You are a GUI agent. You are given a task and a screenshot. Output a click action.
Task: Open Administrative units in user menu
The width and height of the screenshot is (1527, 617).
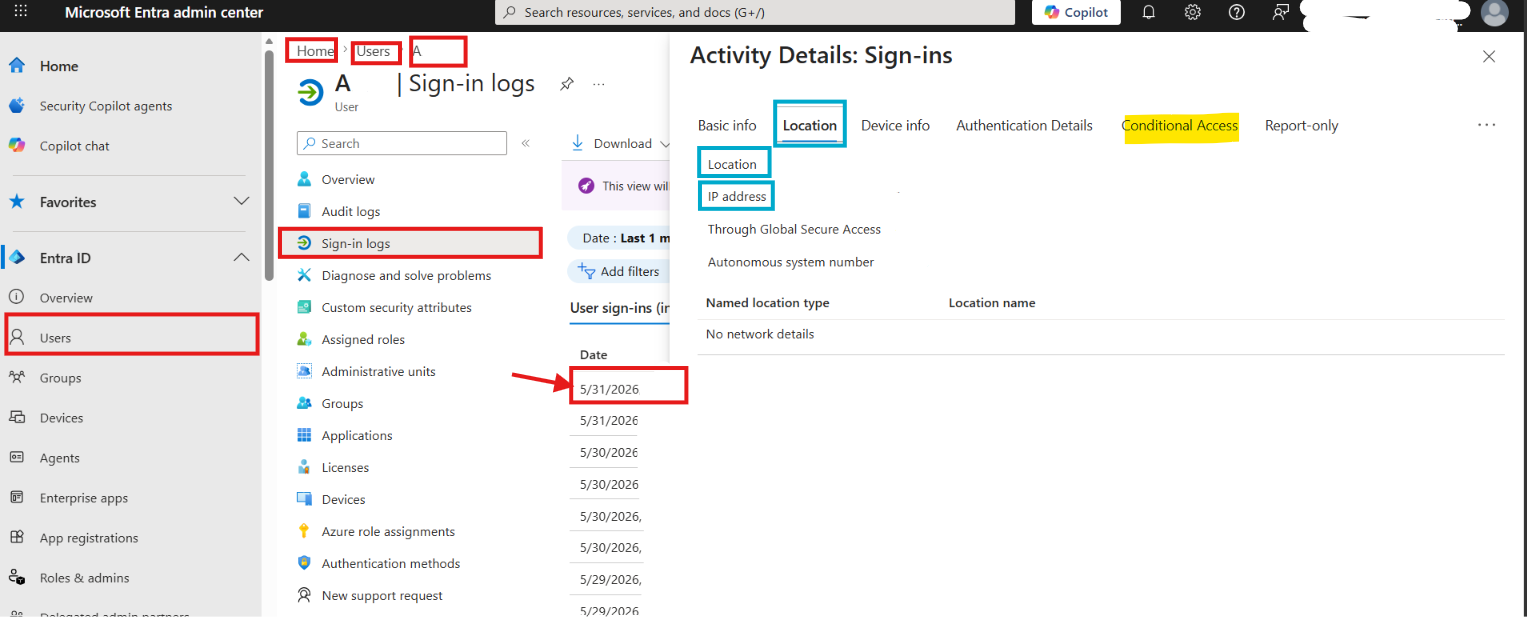(378, 372)
